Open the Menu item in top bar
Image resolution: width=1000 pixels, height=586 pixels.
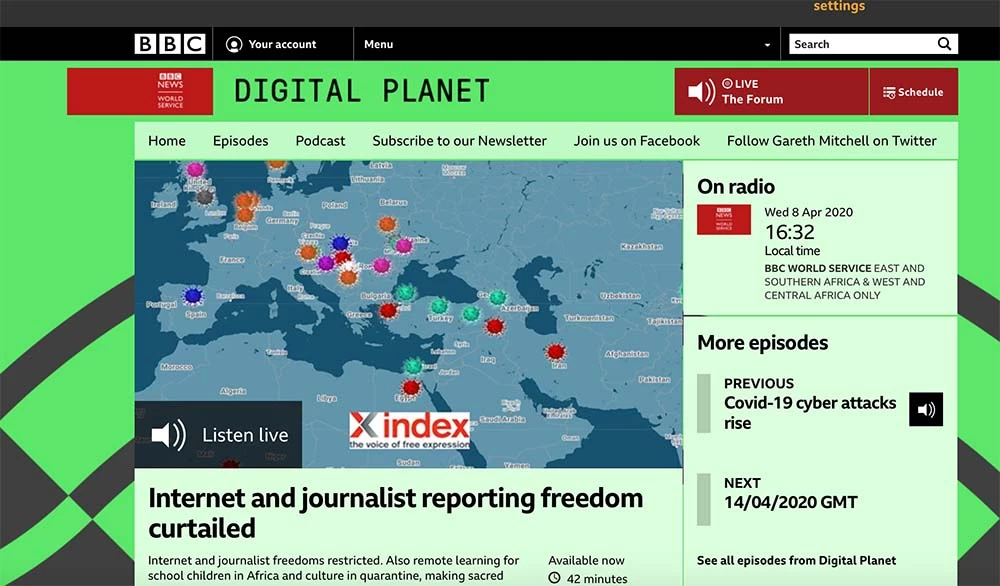[x=378, y=44]
